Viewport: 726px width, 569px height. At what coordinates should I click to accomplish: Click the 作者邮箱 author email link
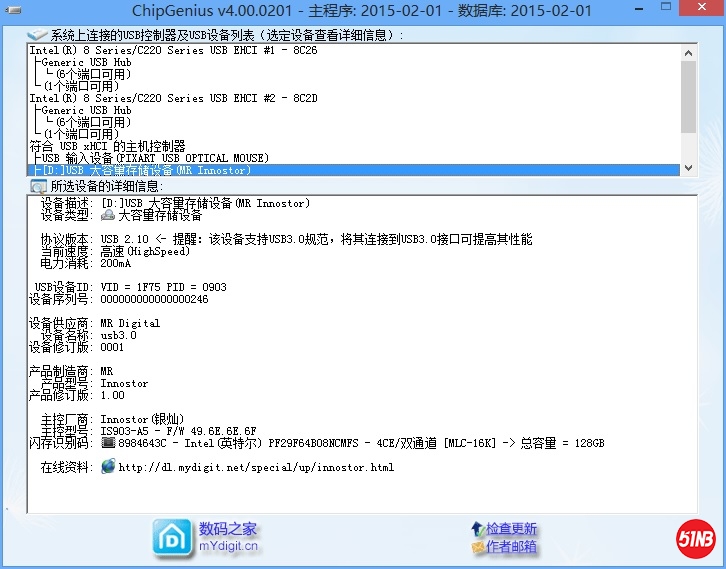click(512, 547)
